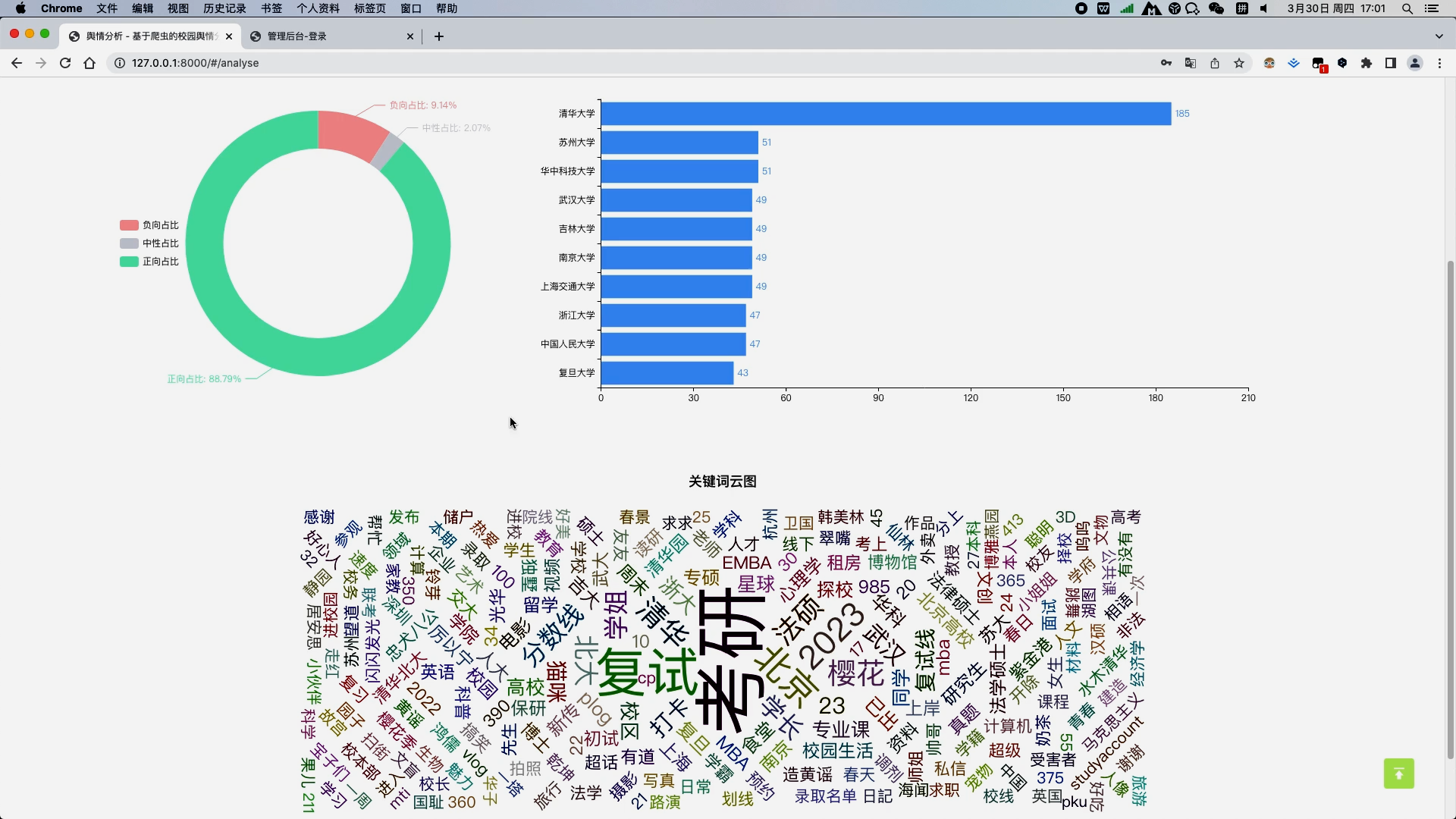1456x819 pixels.
Task: Toggle 中性占比 legend item
Action: (149, 243)
